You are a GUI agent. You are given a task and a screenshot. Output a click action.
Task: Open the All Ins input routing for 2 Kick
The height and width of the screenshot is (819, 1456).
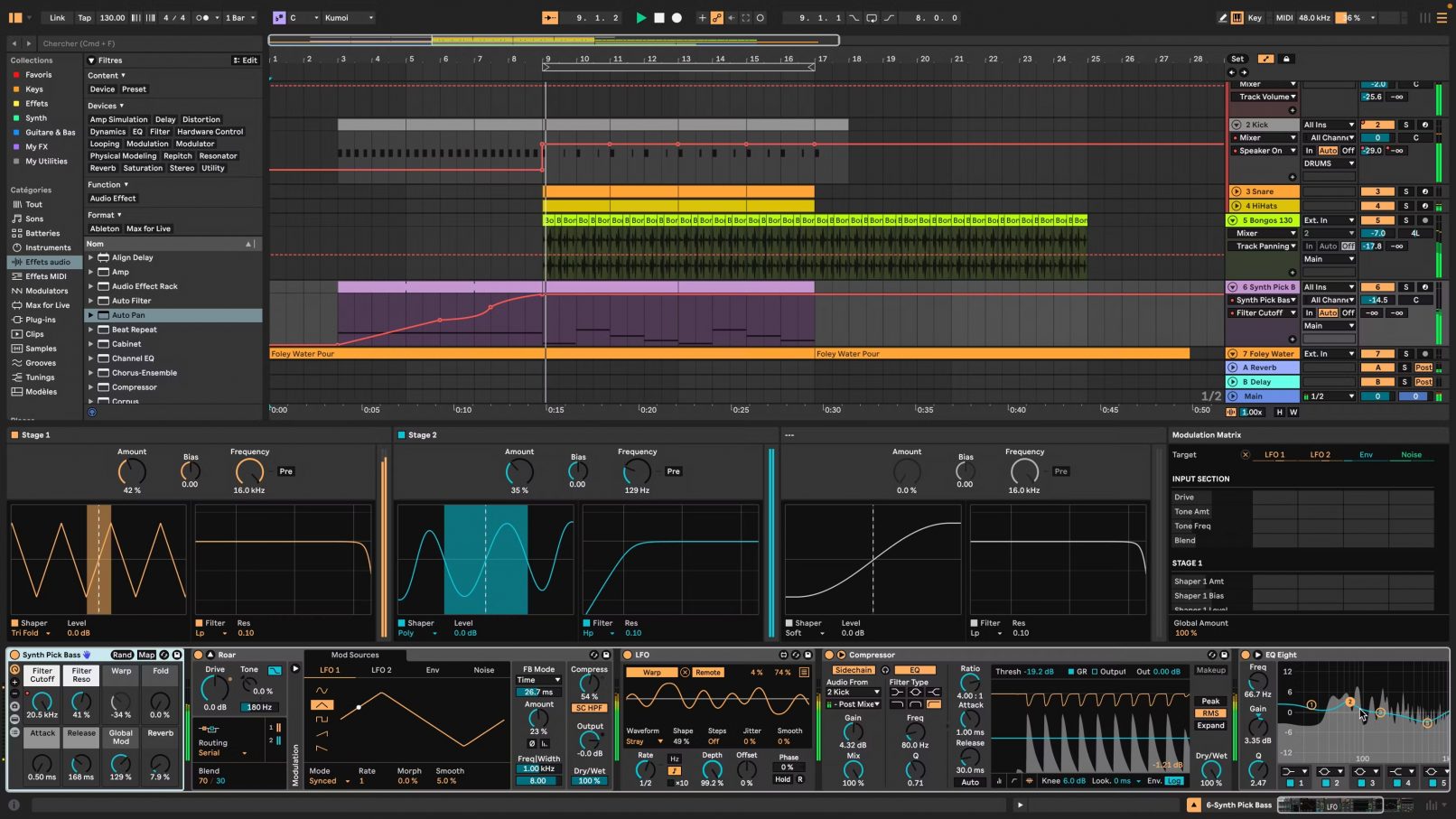click(1328, 125)
